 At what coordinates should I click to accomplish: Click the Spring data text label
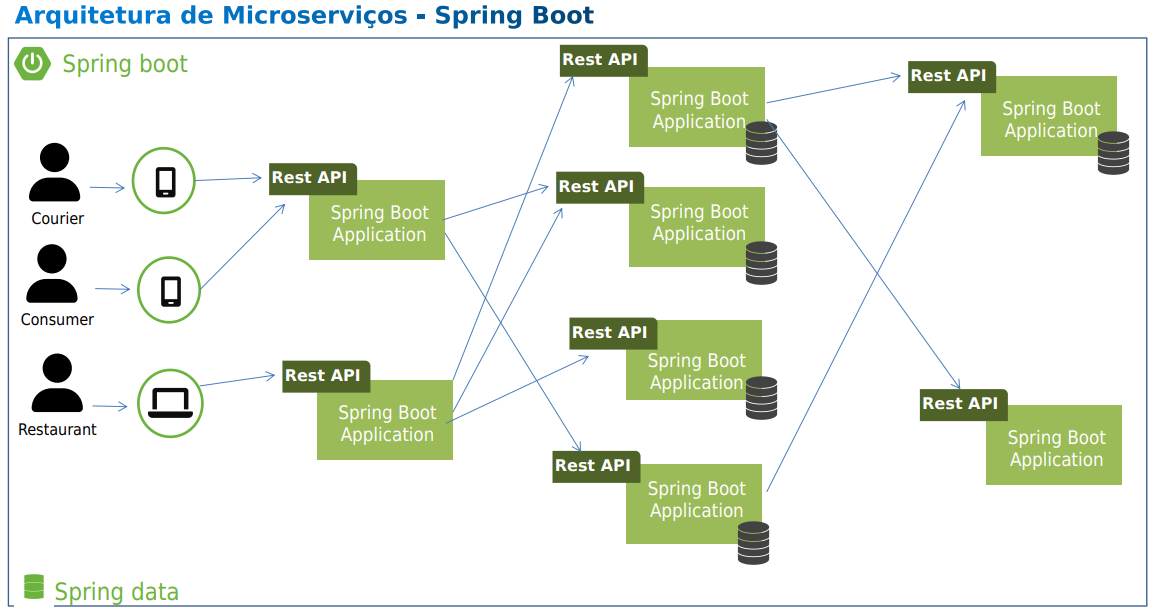(x=116, y=591)
